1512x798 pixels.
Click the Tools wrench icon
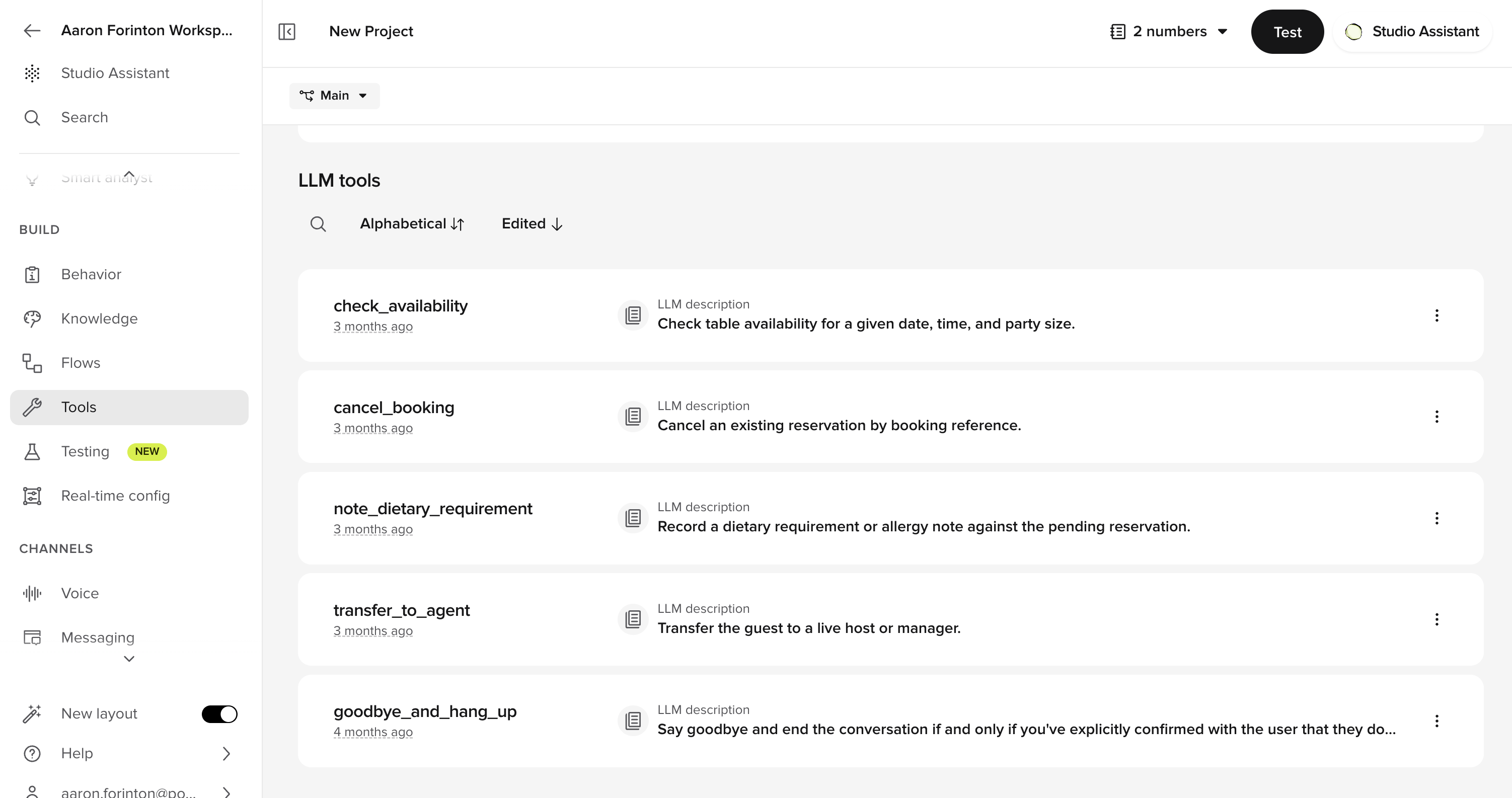(x=32, y=407)
